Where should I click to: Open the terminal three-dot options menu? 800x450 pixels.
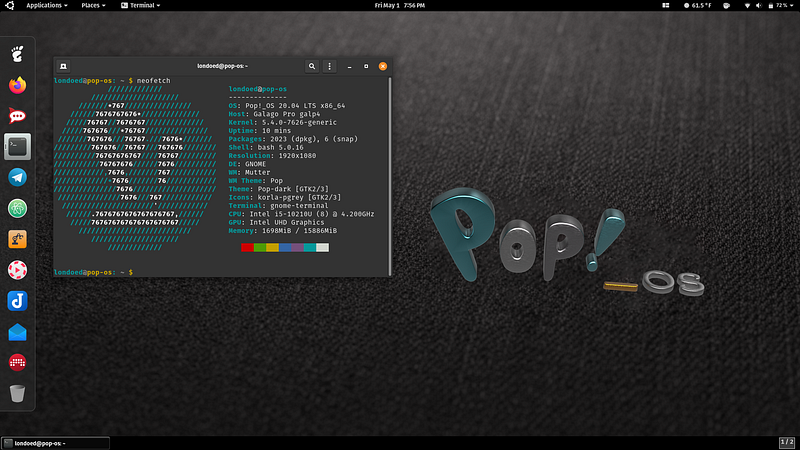click(330, 66)
